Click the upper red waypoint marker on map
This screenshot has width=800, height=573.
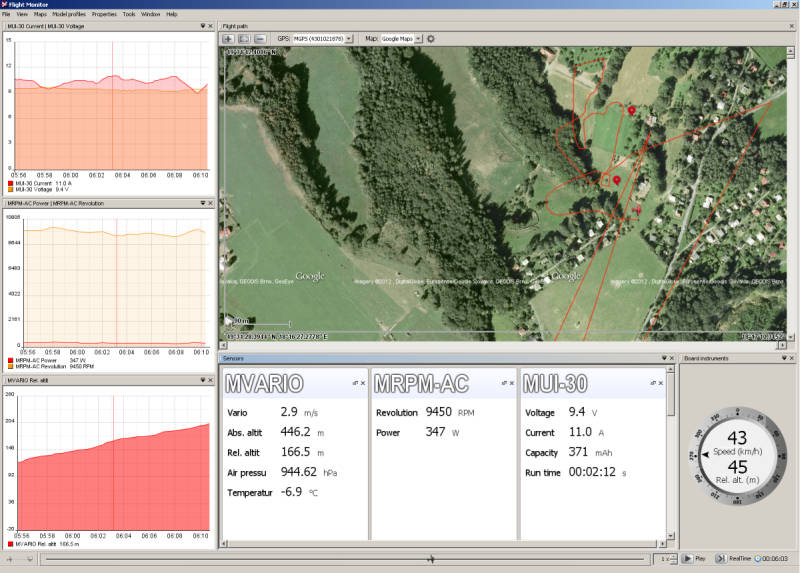click(x=632, y=111)
